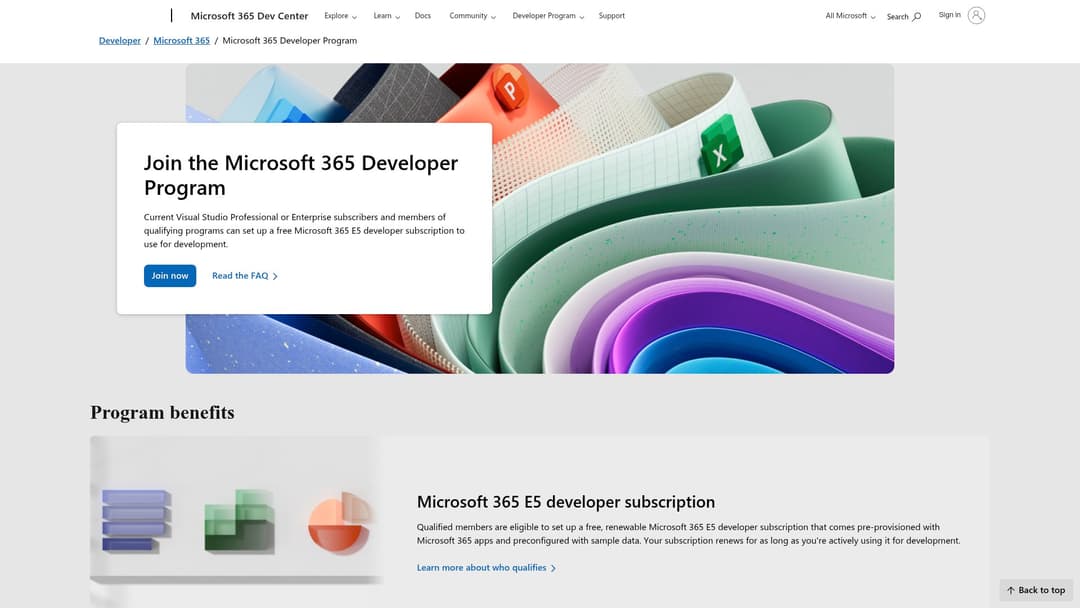1080x608 pixels.
Task: Click the Excel icon in the hero image
Action: (720, 147)
